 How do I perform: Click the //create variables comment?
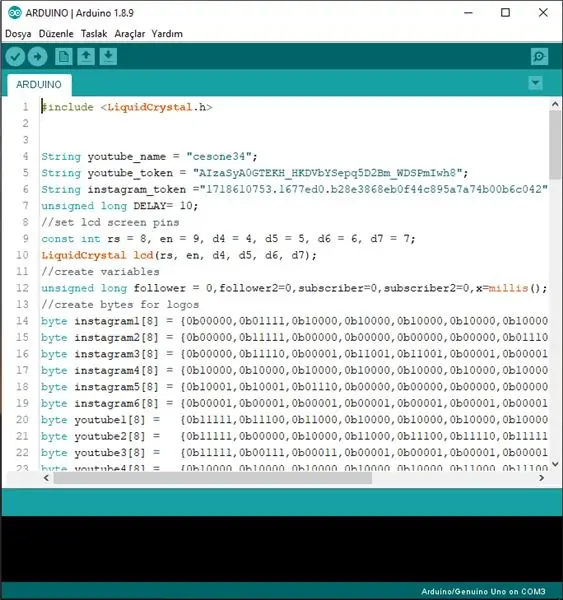(100, 272)
